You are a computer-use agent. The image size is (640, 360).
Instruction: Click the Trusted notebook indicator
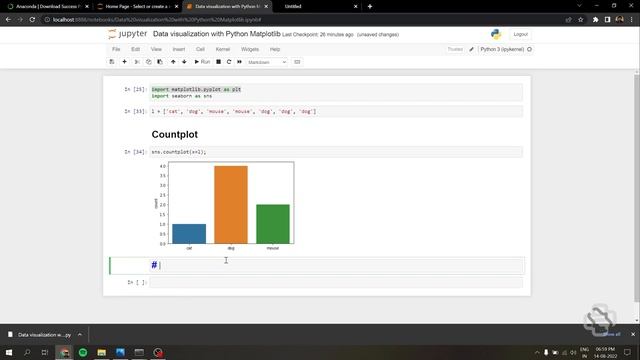tap(455, 49)
